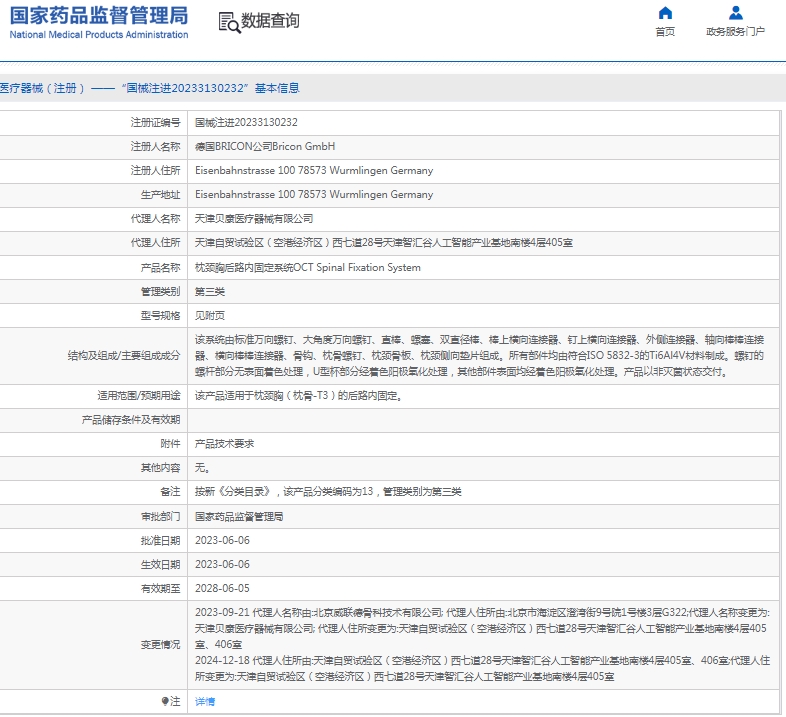
Task: Click the 结构及组成 description paragraph
Action: point(479,355)
